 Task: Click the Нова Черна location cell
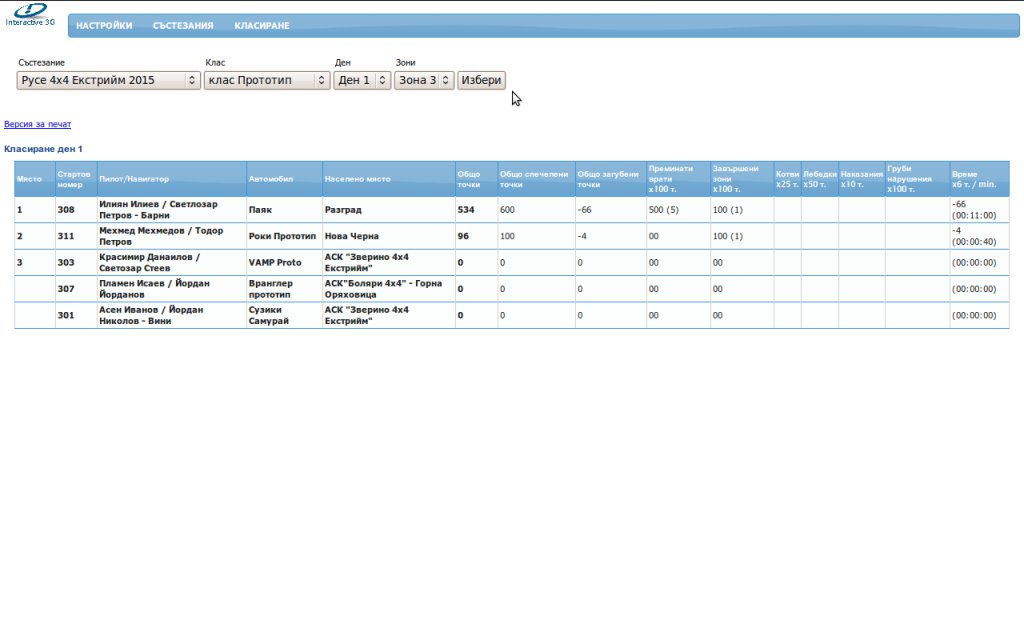(x=389, y=236)
